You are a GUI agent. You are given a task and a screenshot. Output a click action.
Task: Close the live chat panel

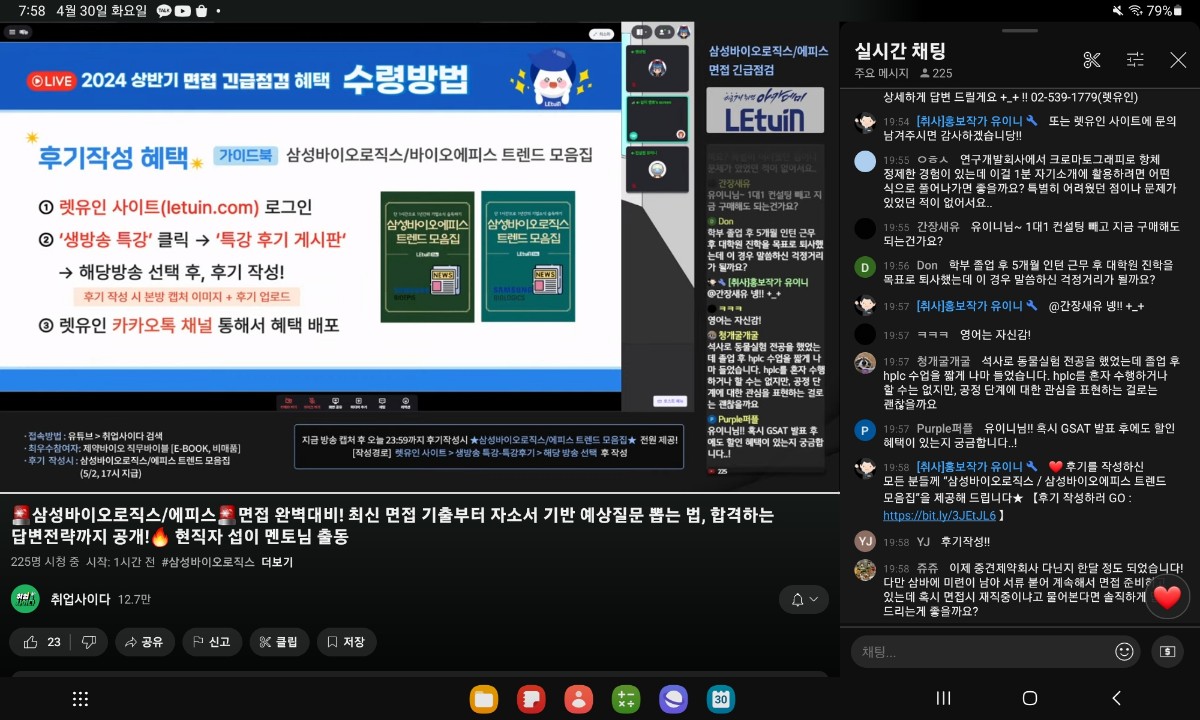point(1178,60)
